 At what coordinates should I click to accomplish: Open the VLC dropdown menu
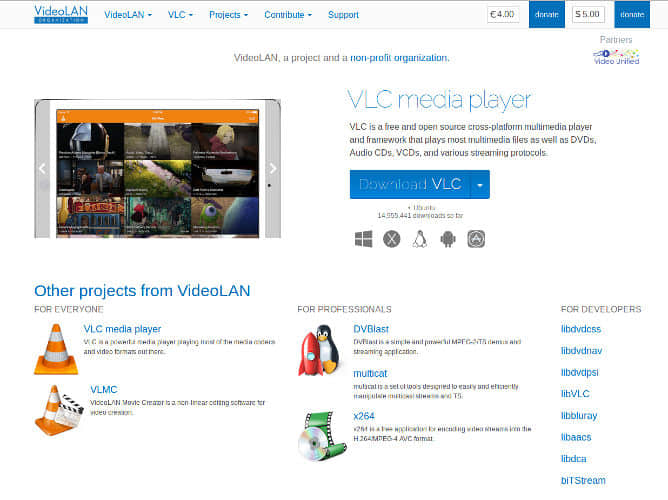pos(180,15)
